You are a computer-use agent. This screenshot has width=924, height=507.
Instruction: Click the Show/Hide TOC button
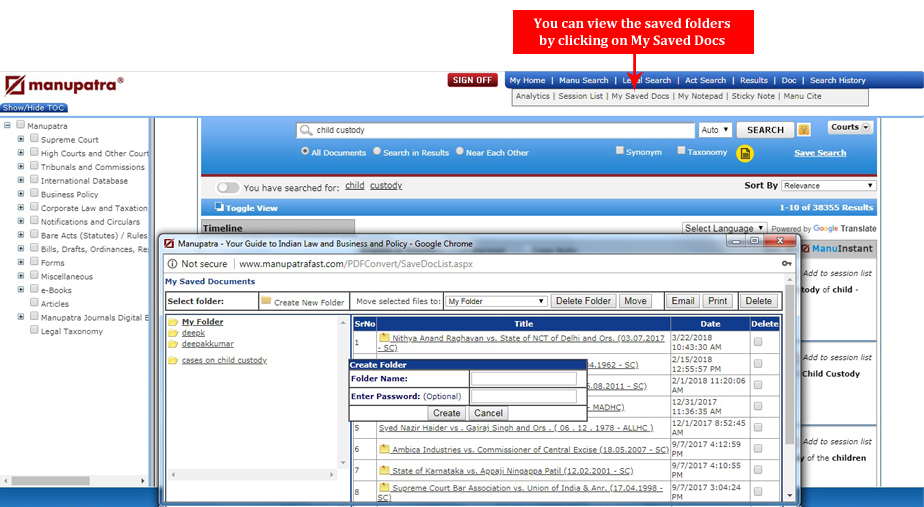click(x=34, y=108)
